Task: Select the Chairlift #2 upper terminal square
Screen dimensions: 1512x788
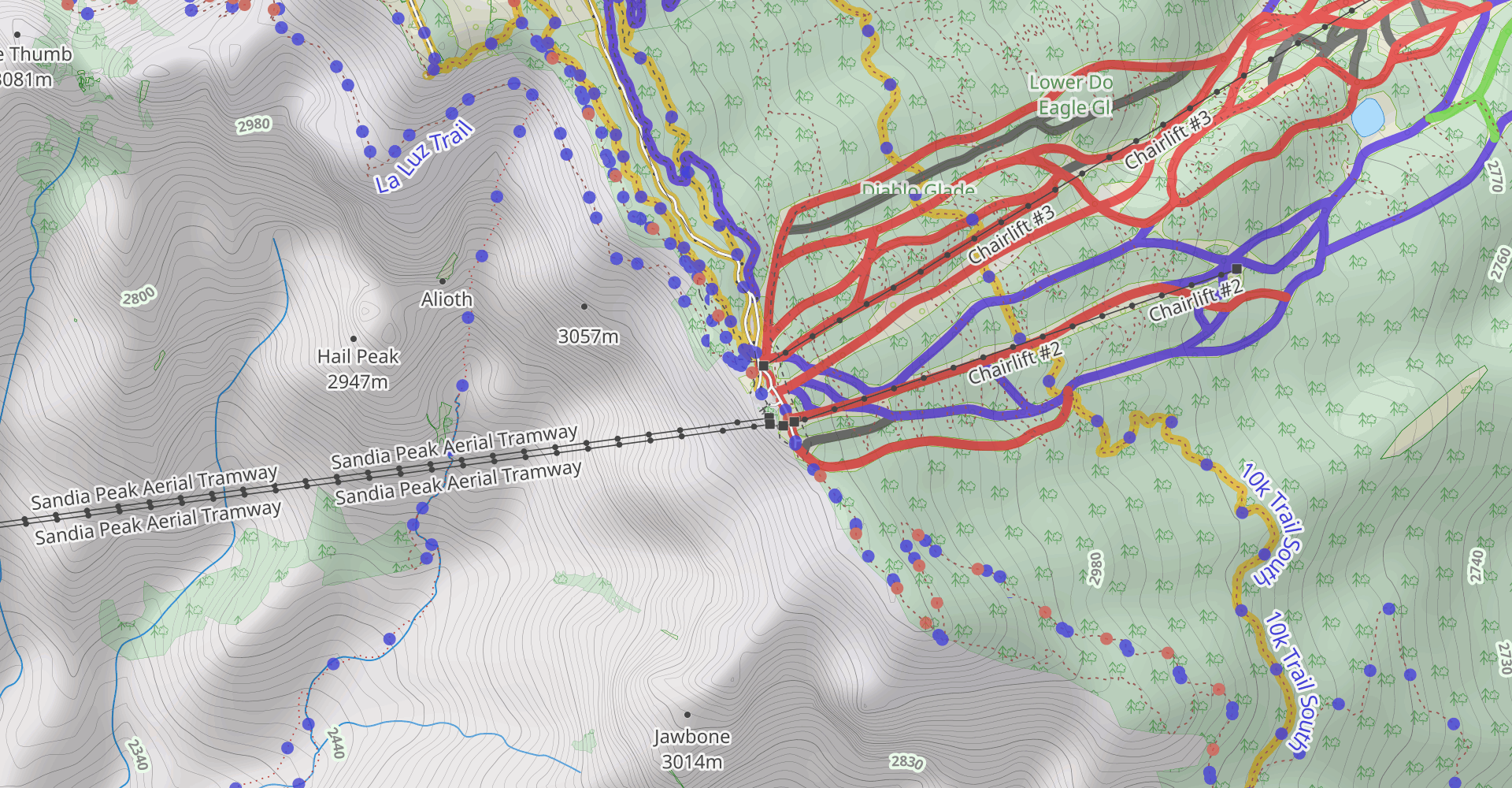Action: 1236,269
